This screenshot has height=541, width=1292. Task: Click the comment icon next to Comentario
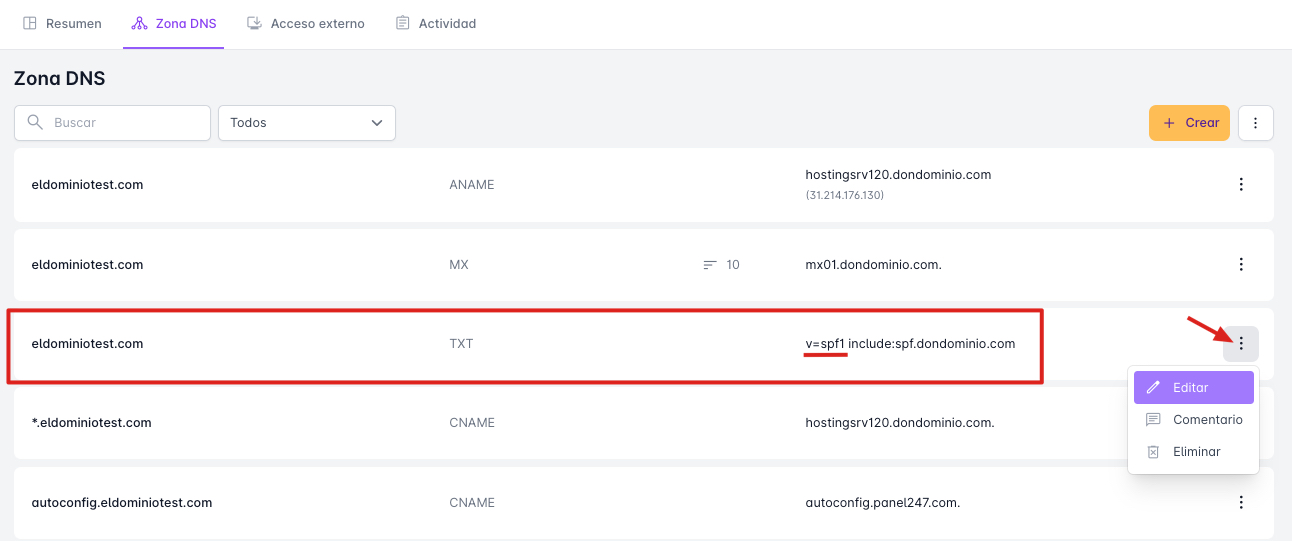point(1153,420)
